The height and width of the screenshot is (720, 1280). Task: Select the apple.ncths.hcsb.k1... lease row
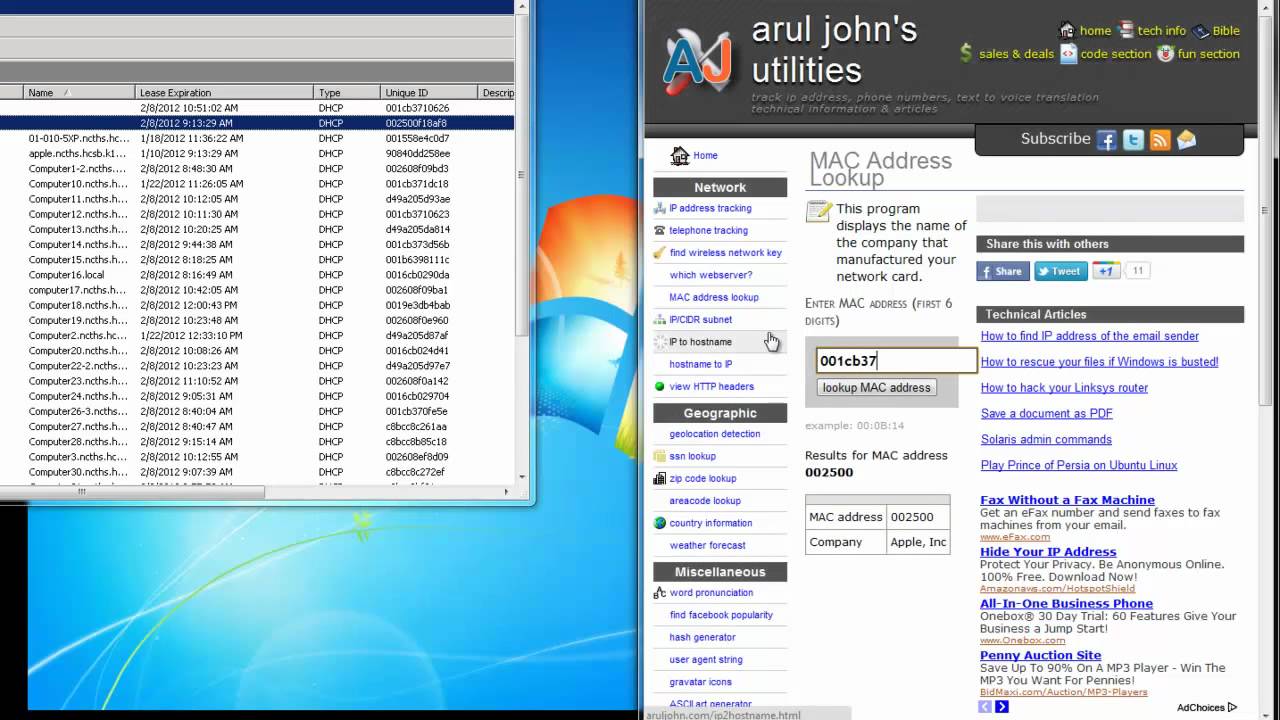pos(257,154)
